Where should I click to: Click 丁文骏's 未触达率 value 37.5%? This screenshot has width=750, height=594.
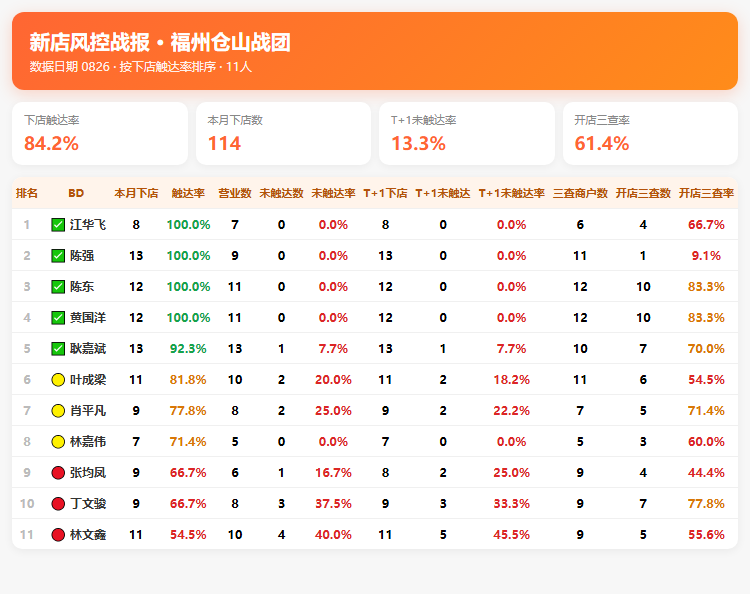[333, 504]
